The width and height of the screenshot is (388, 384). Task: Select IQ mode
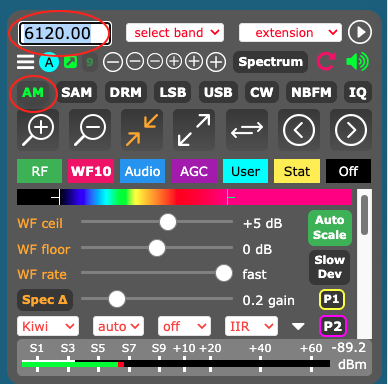click(358, 92)
